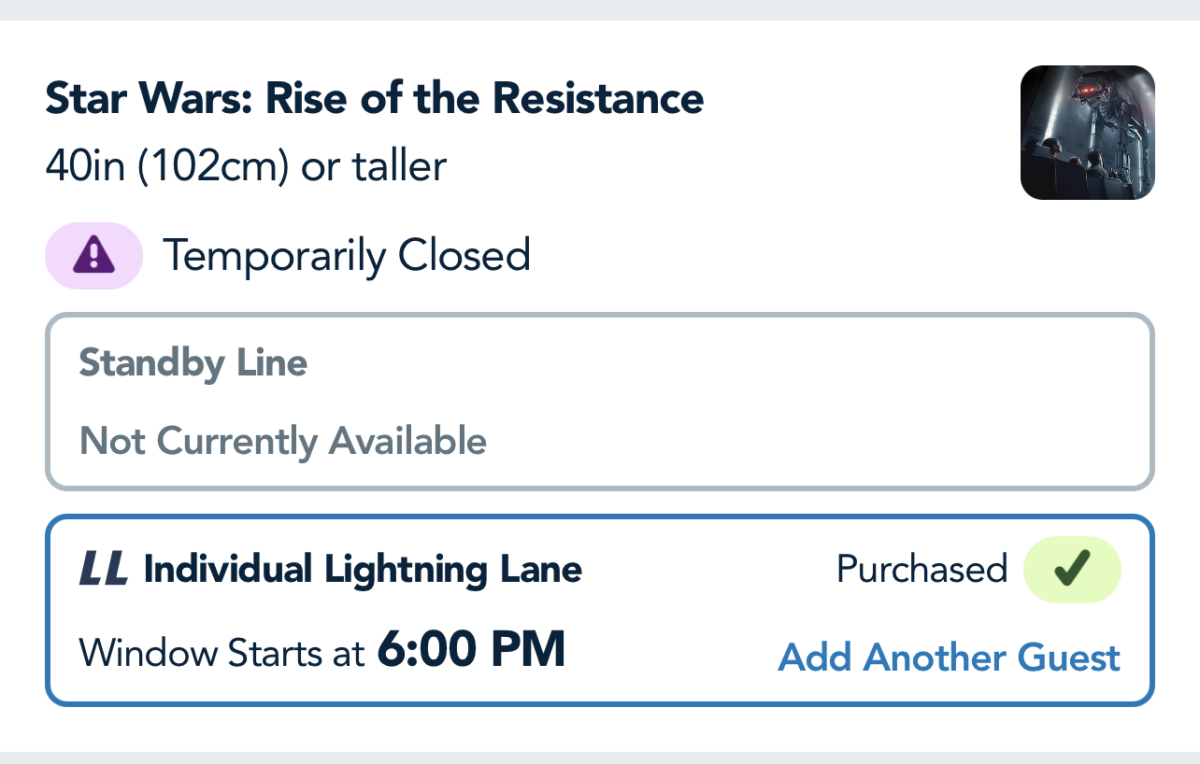Screen dimensions: 1200x764
Task: Click the gray divider bar above the attraction
Action: [x=600, y=9]
